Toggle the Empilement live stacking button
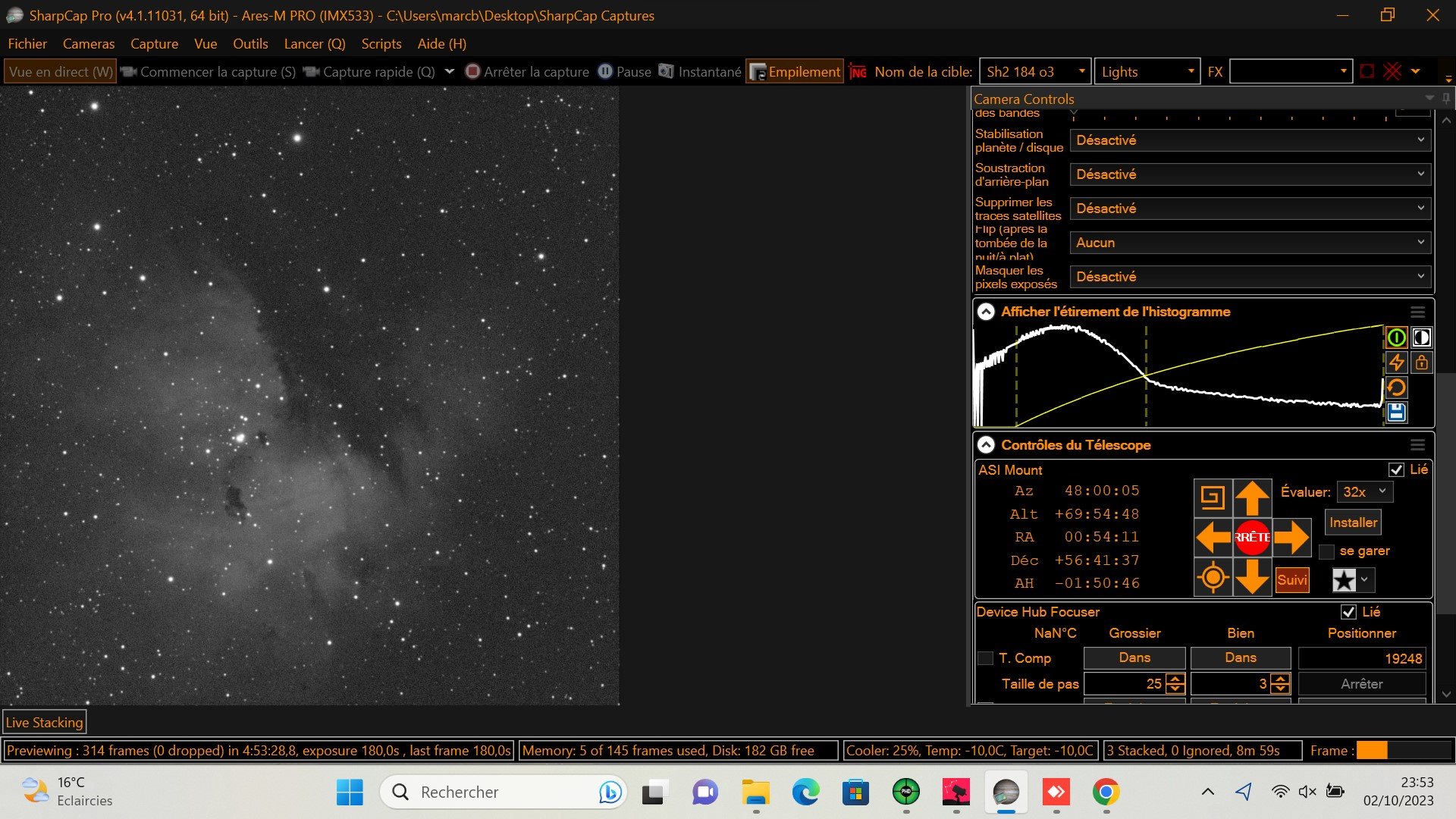Screen dimensions: 1456x819 click(x=795, y=71)
